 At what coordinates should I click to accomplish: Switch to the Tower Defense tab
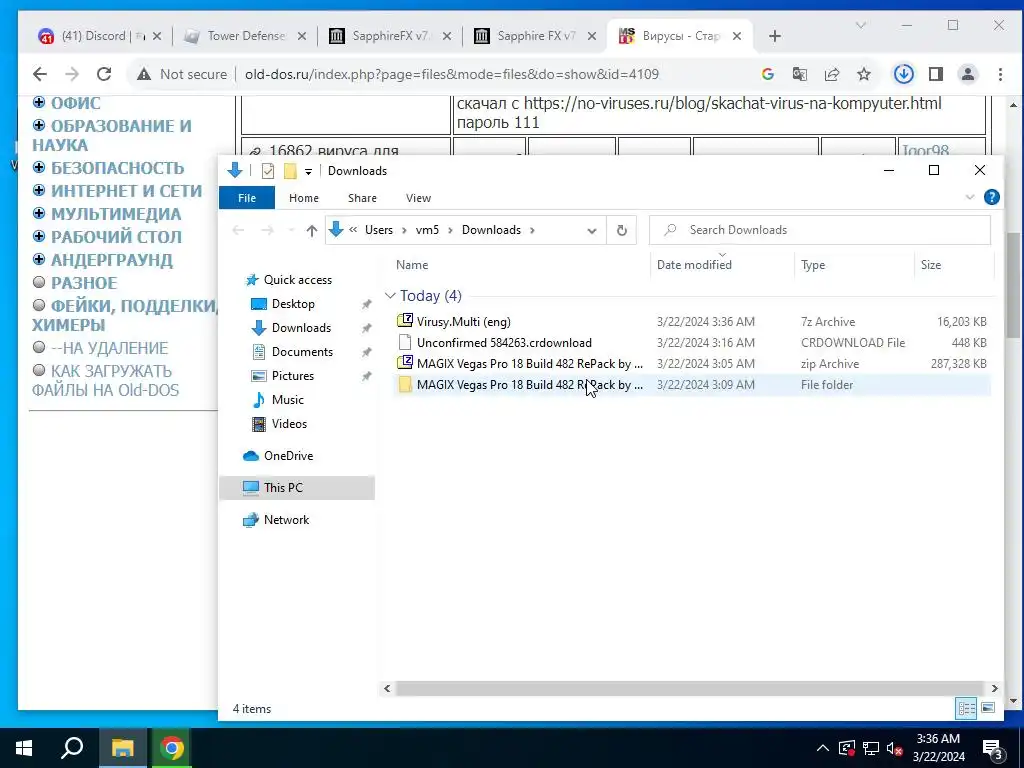(245, 36)
